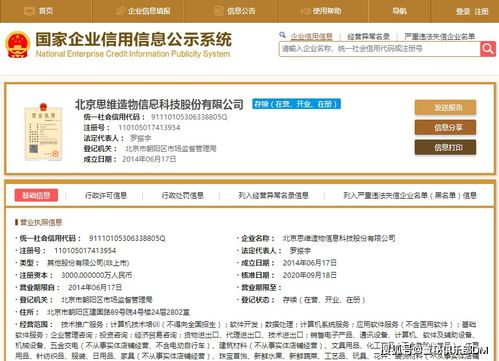The width and height of the screenshot is (499, 361).
Task: Select 经营异常名录 search category
Action: [x=368, y=36]
